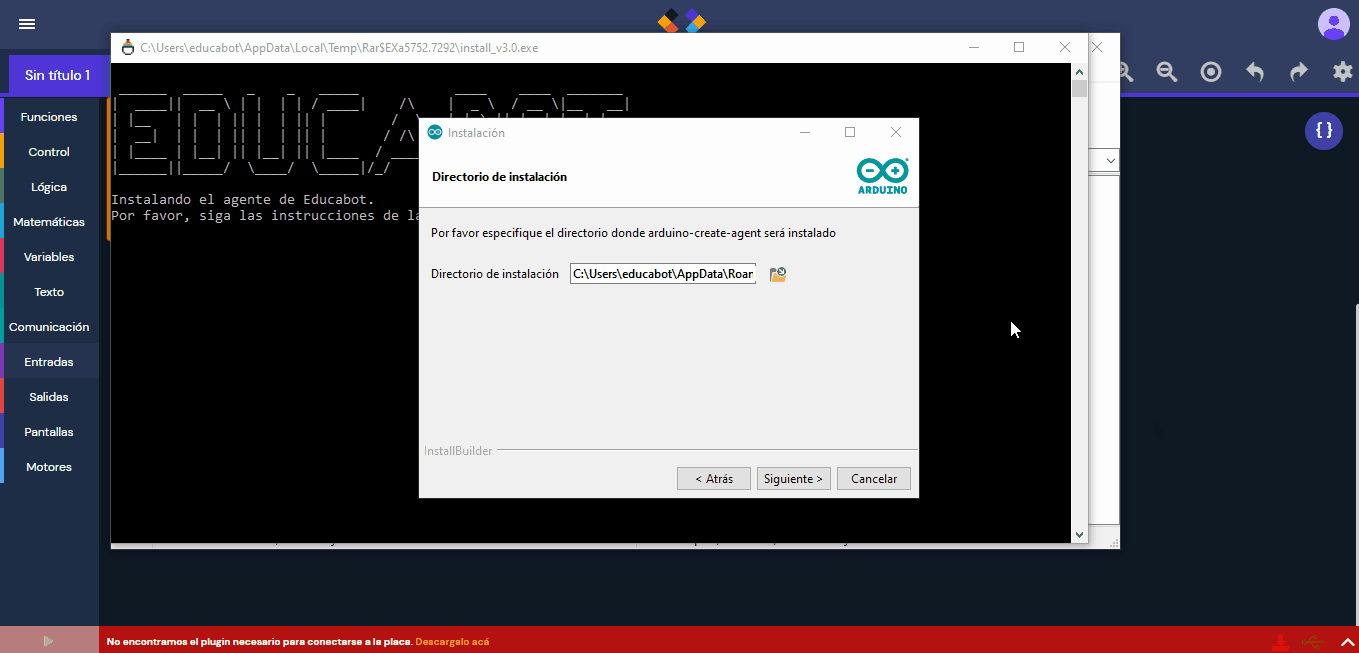Go back with the Atrás button
1359x653 pixels.
714,479
